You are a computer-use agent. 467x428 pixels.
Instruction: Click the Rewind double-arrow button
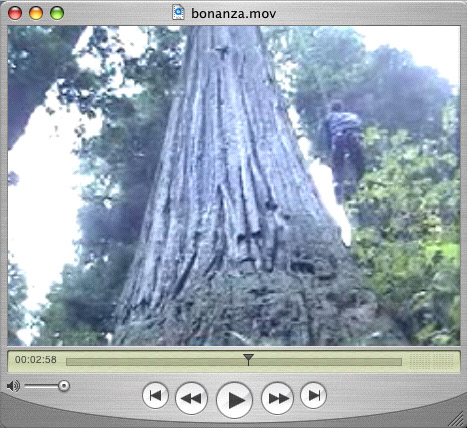point(191,398)
